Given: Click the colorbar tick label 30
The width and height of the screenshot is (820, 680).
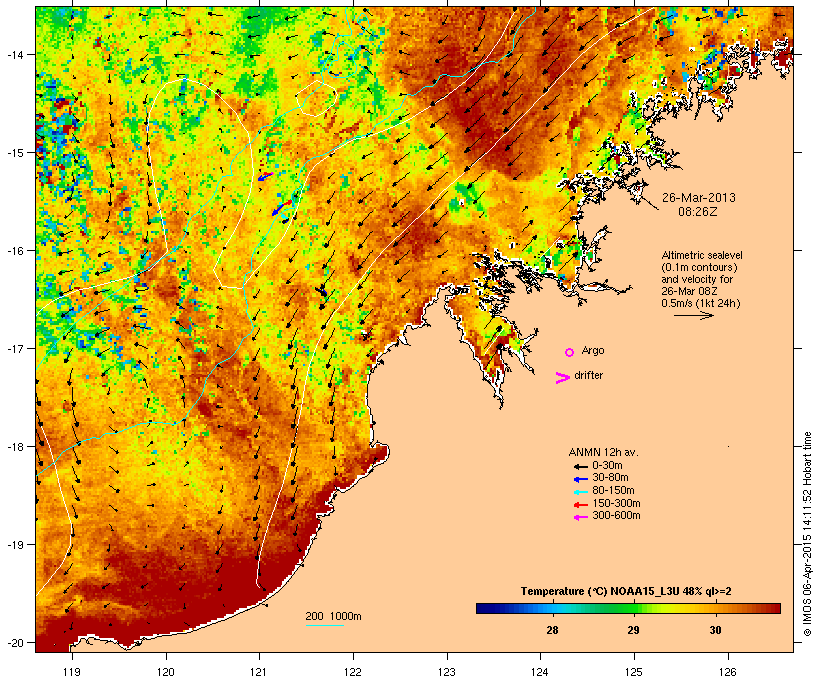Looking at the screenshot, I should pyautogui.click(x=715, y=630).
